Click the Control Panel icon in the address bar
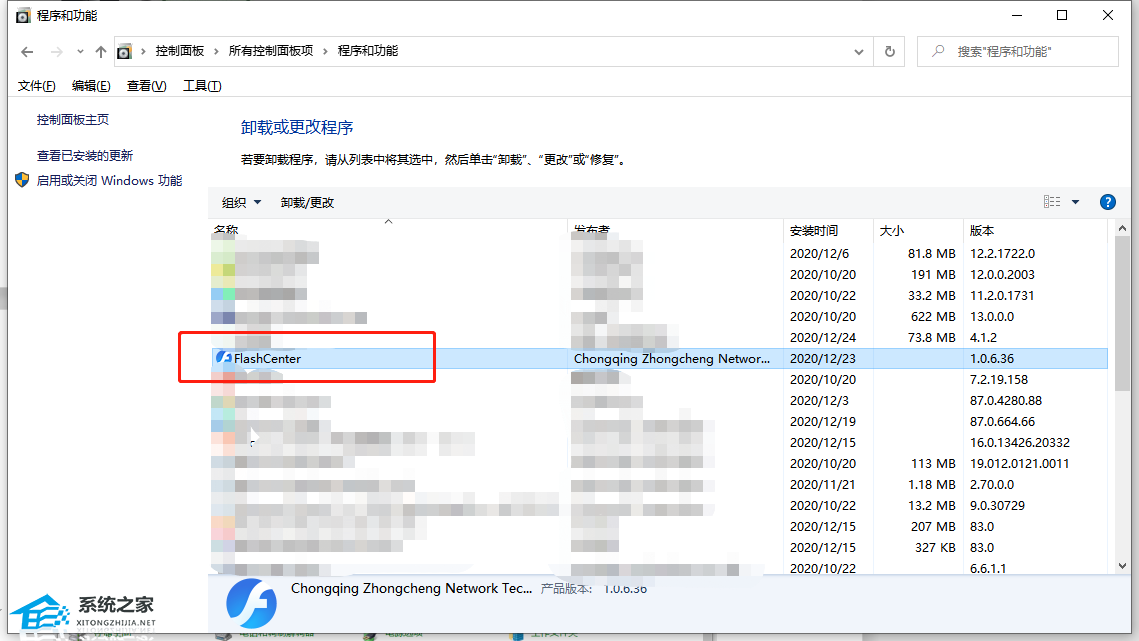1139x641 pixels. pos(124,52)
